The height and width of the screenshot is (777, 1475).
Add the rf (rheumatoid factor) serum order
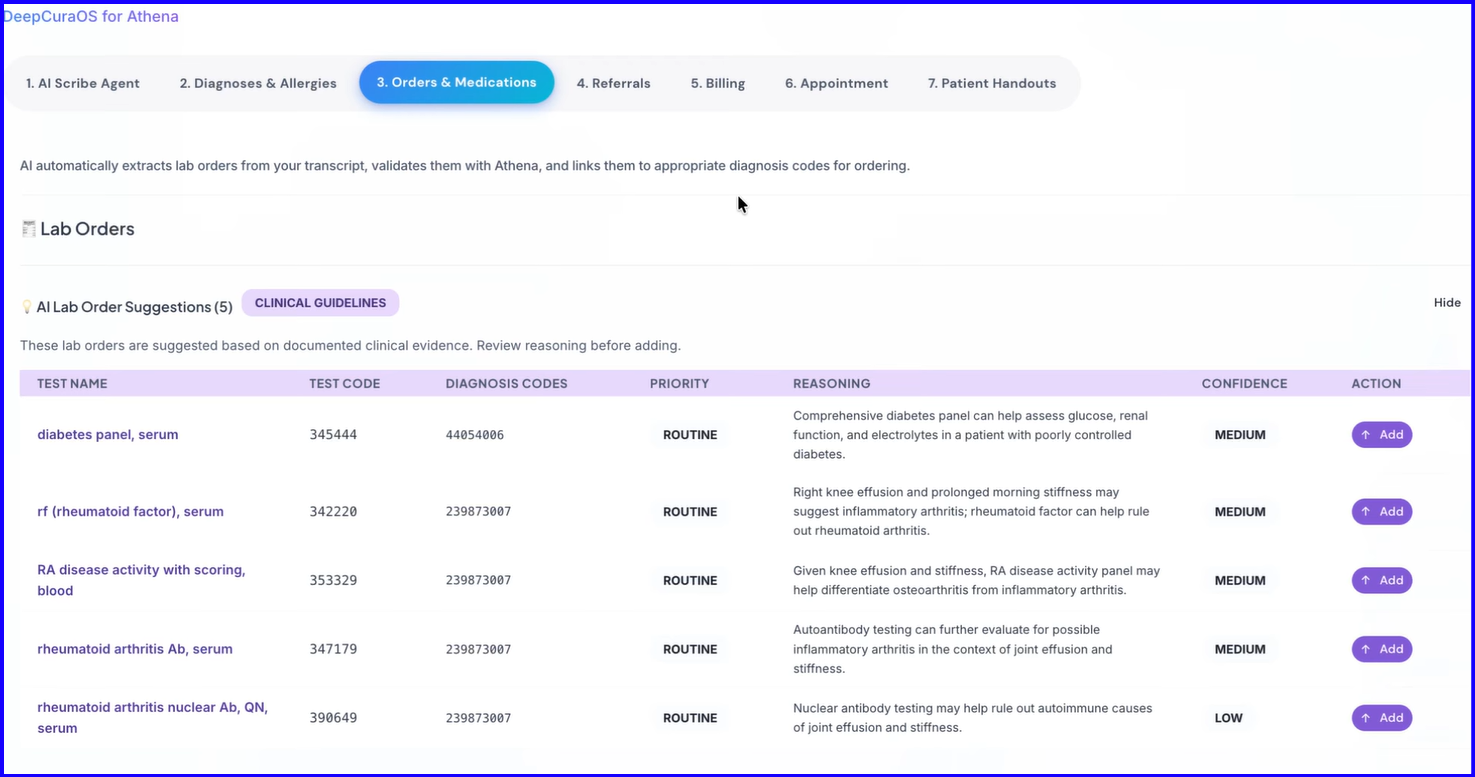point(1381,512)
